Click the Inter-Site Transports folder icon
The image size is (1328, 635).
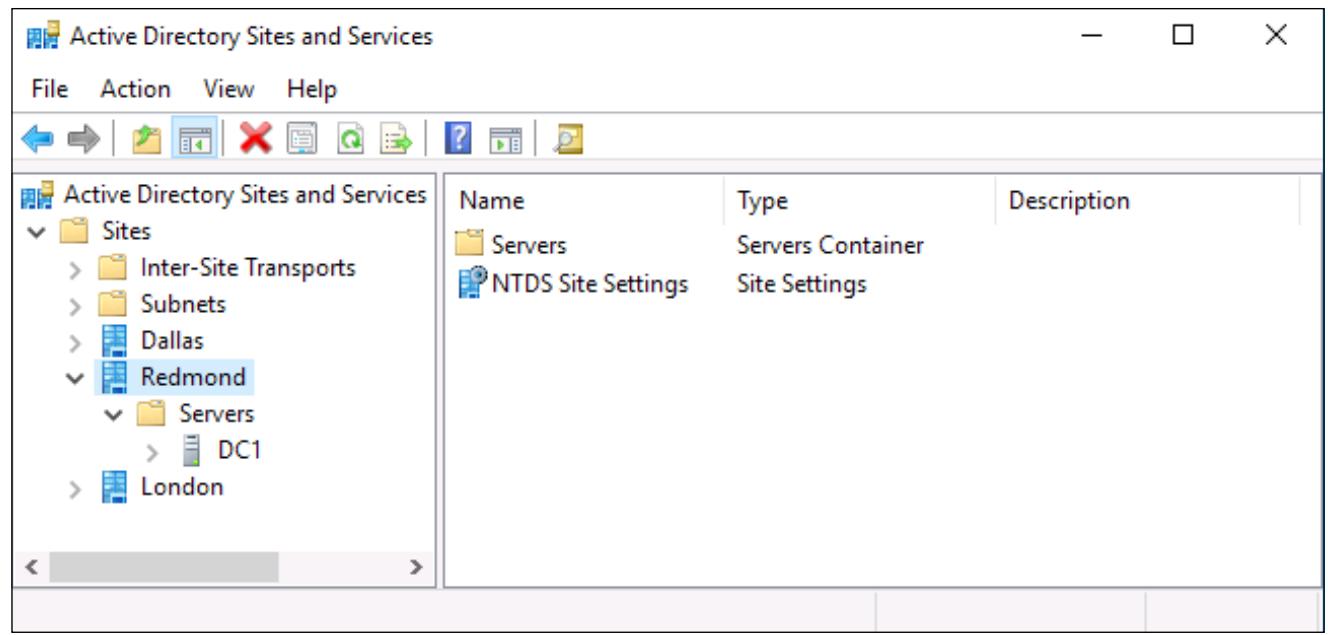coord(112,268)
